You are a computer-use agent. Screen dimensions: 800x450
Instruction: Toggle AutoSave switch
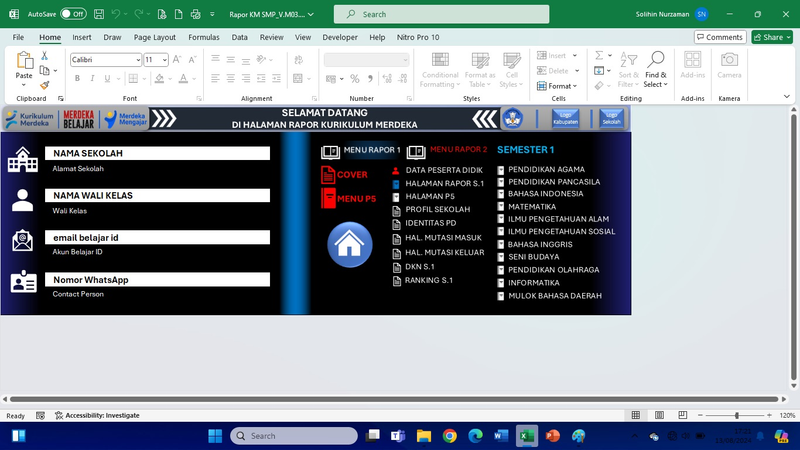tap(73, 14)
